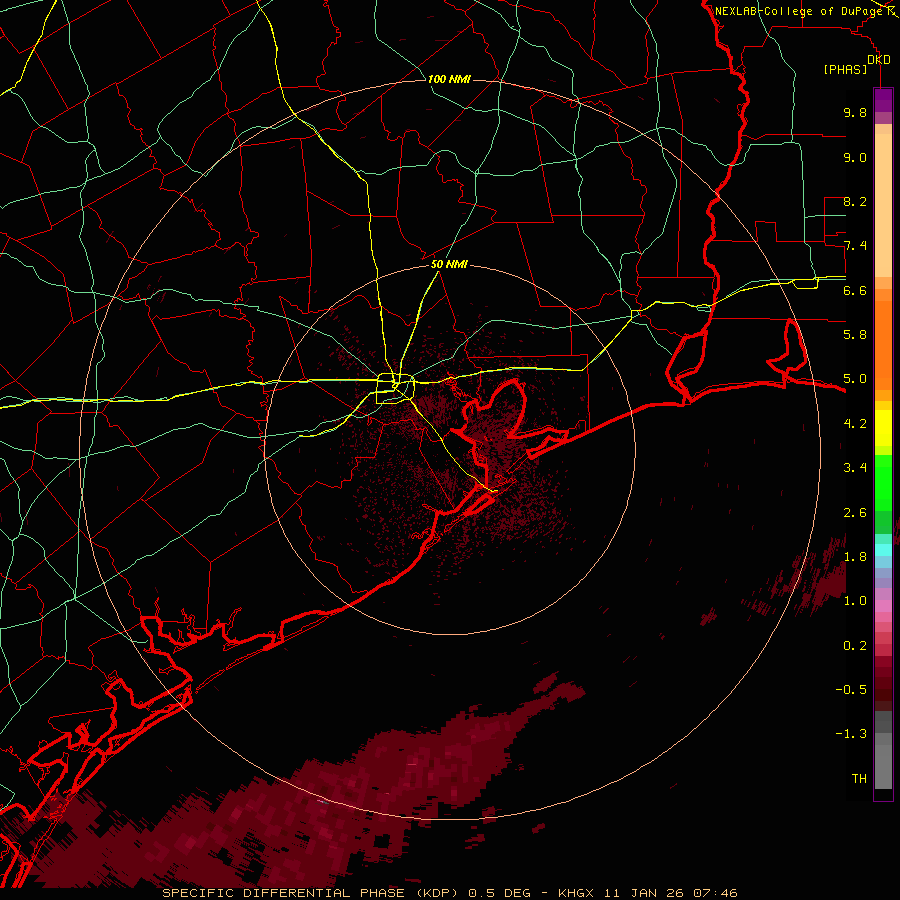This screenshot has width=900, height=900.
Task: Click the 100 NMI range ring label
Action: 449,79
